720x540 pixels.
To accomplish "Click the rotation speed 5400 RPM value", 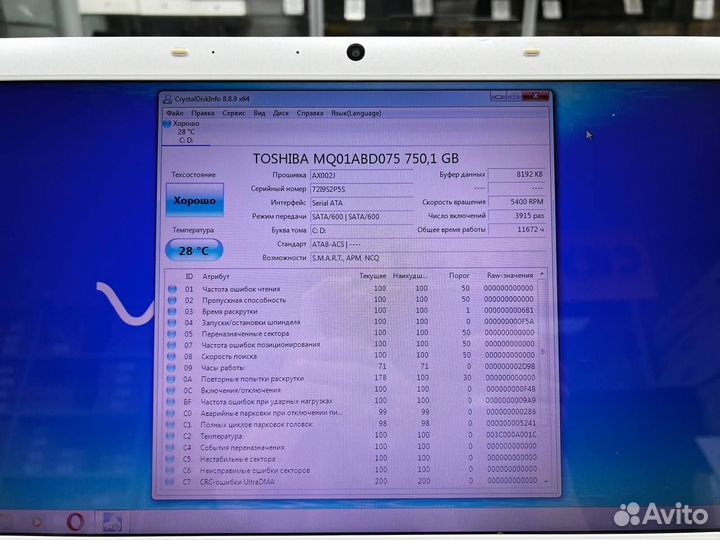I will (x=517, y=202).
